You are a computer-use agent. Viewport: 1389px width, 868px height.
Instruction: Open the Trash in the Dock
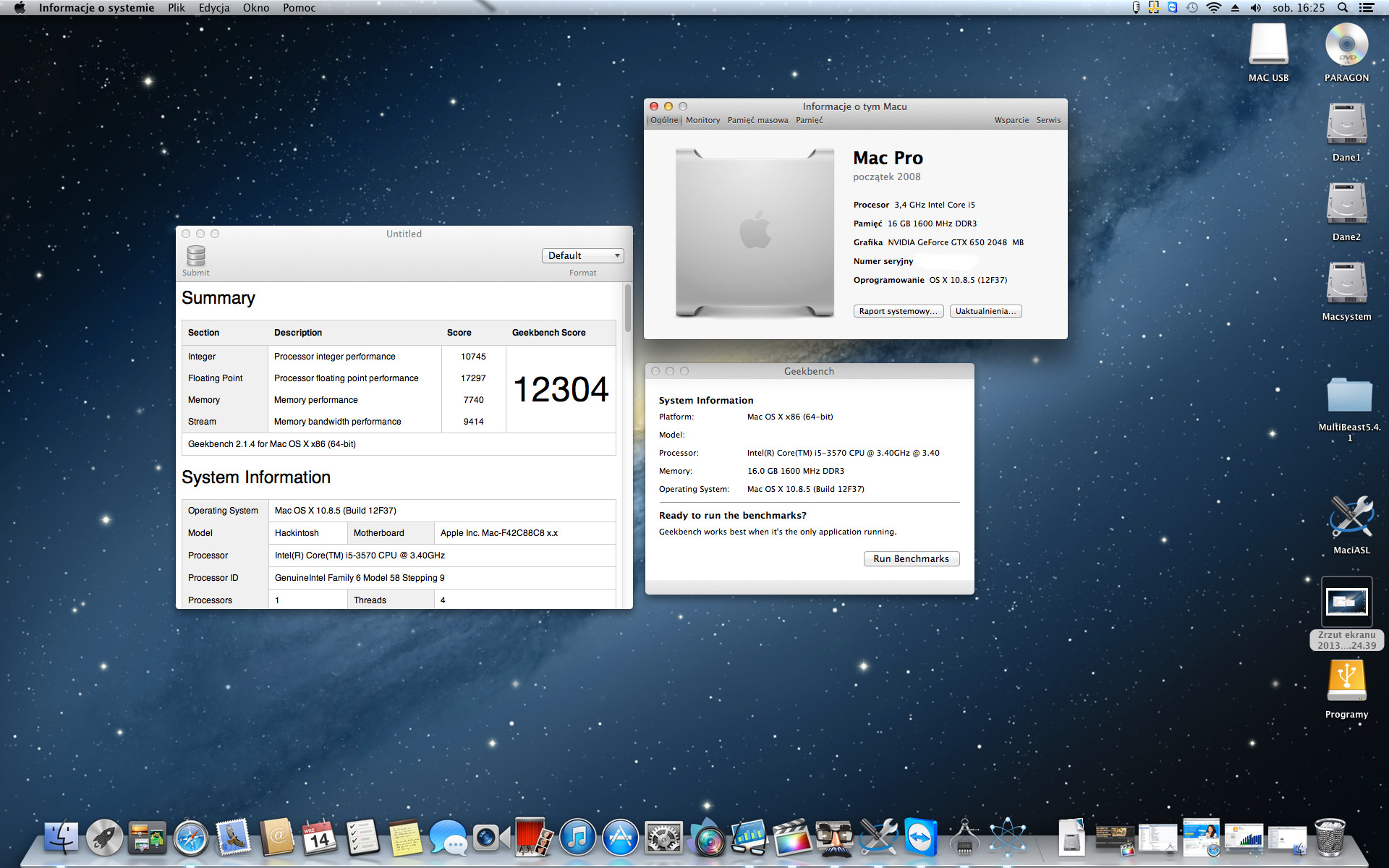[x=1330, y=838]
